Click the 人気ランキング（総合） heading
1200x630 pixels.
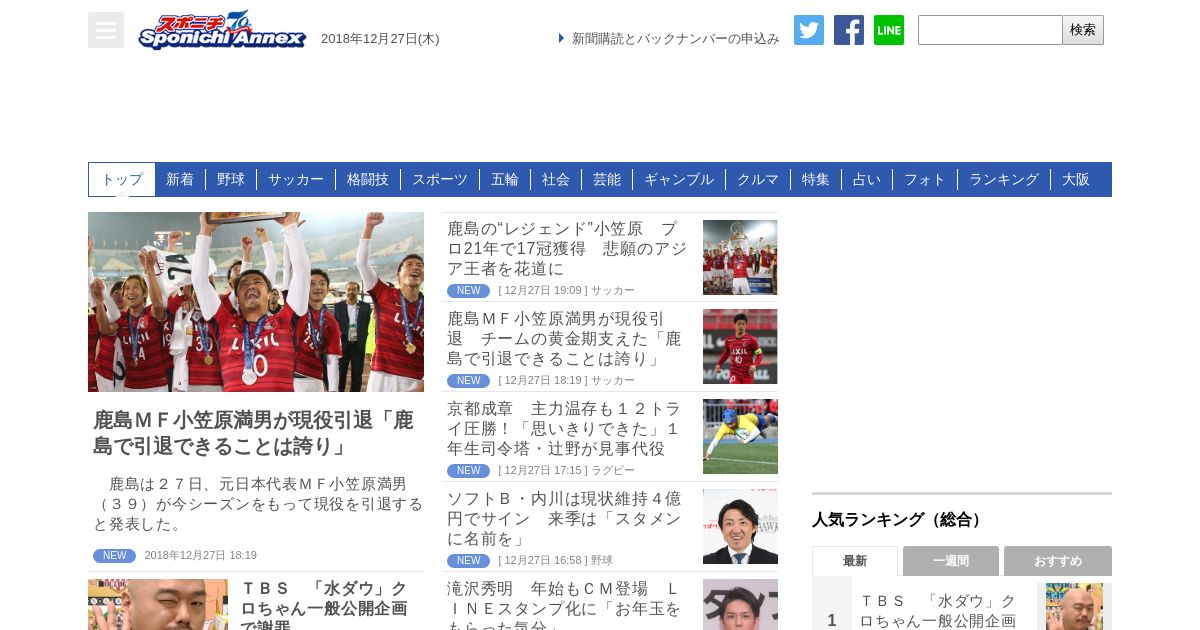899,520
